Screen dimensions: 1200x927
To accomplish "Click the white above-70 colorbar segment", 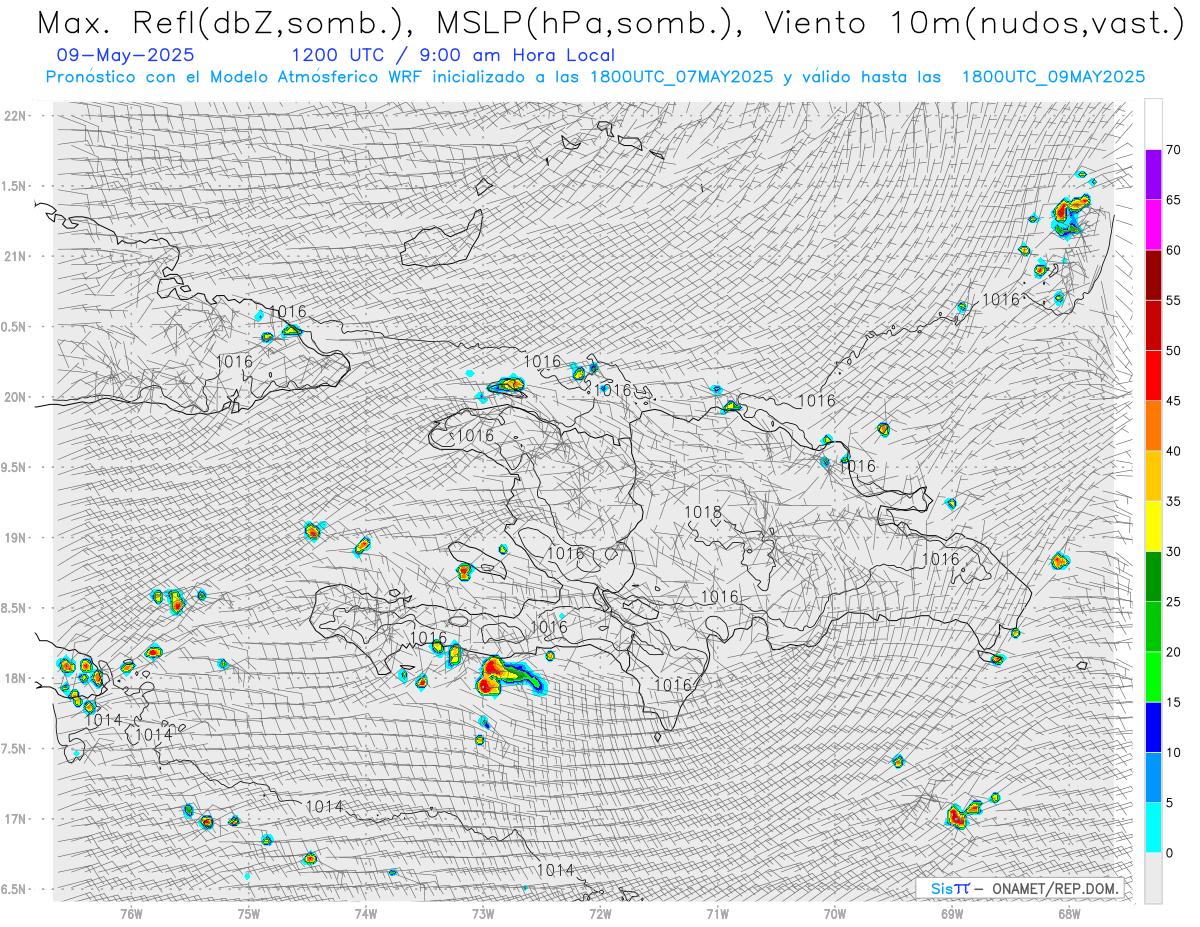I will click(1153, 124).
